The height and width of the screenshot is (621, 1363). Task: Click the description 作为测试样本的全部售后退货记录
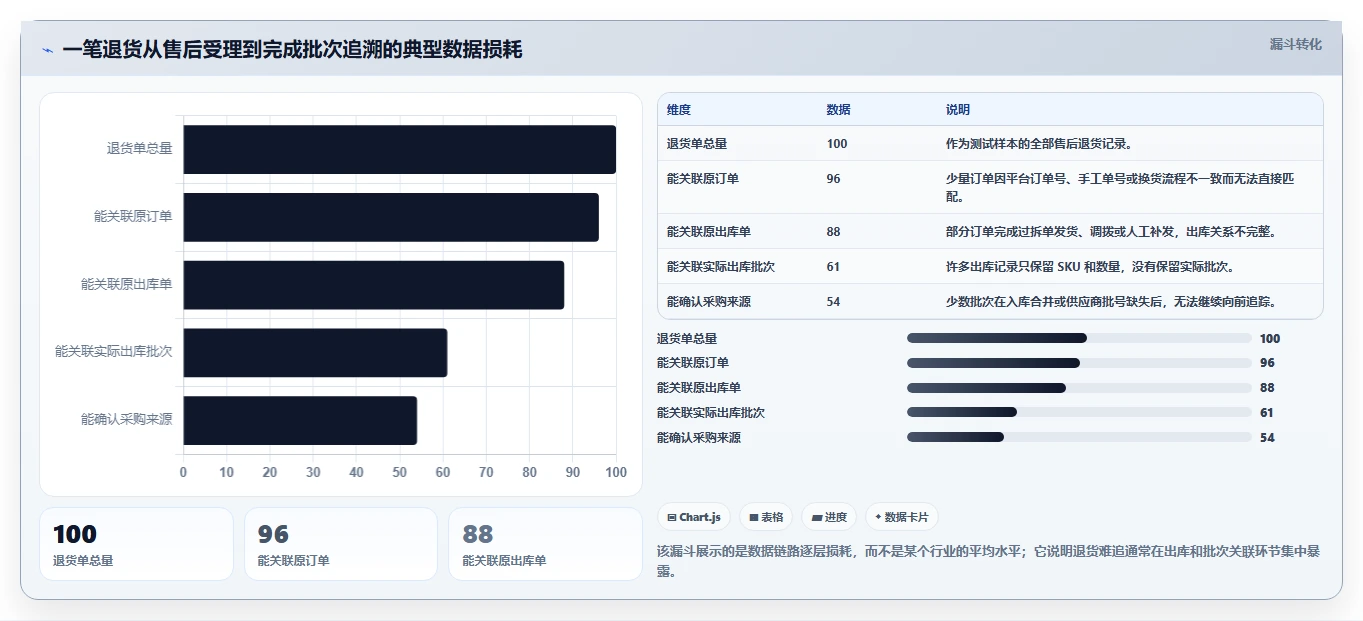tap(1039, 144)
